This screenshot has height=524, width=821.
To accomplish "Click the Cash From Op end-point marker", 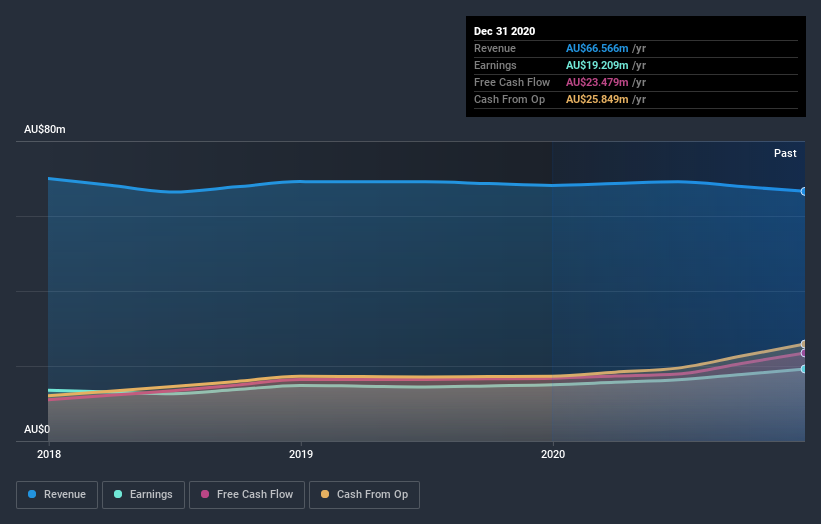I will click(x=804, y=344).
